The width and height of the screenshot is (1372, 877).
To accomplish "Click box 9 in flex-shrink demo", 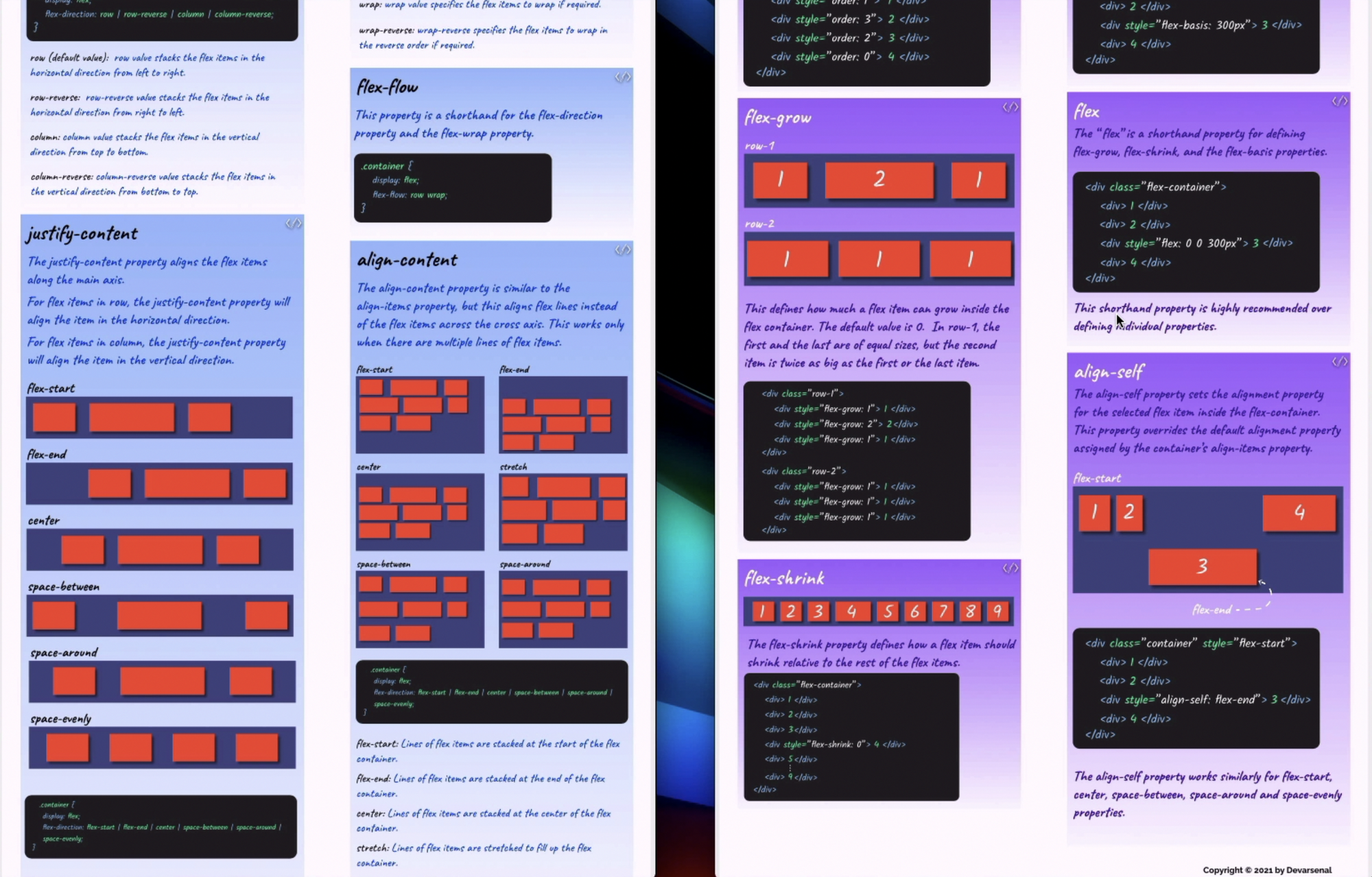I will point(997,611).
